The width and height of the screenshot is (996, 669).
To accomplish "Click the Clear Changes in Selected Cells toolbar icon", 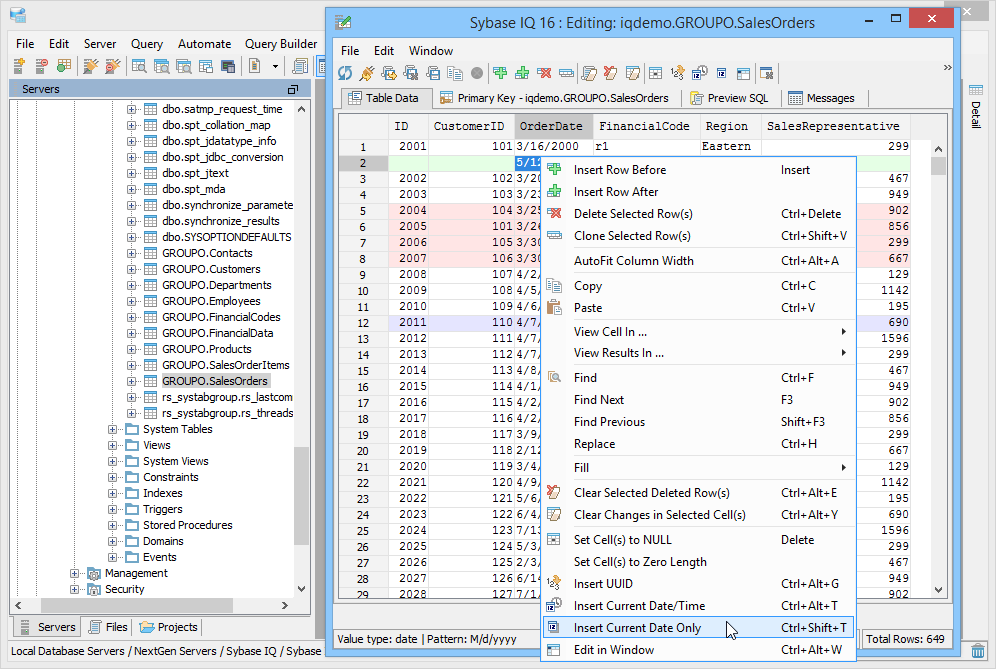I will [x=632, y=73].
